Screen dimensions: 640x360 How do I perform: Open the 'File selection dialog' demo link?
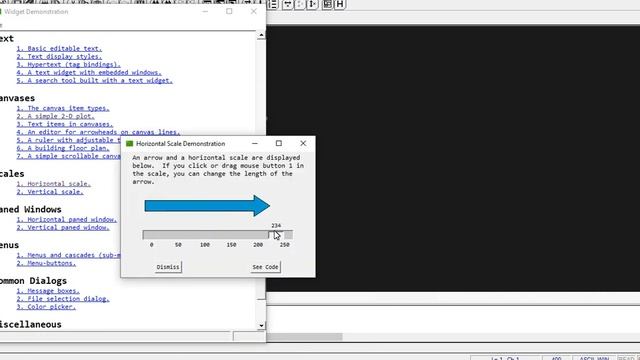63,299
